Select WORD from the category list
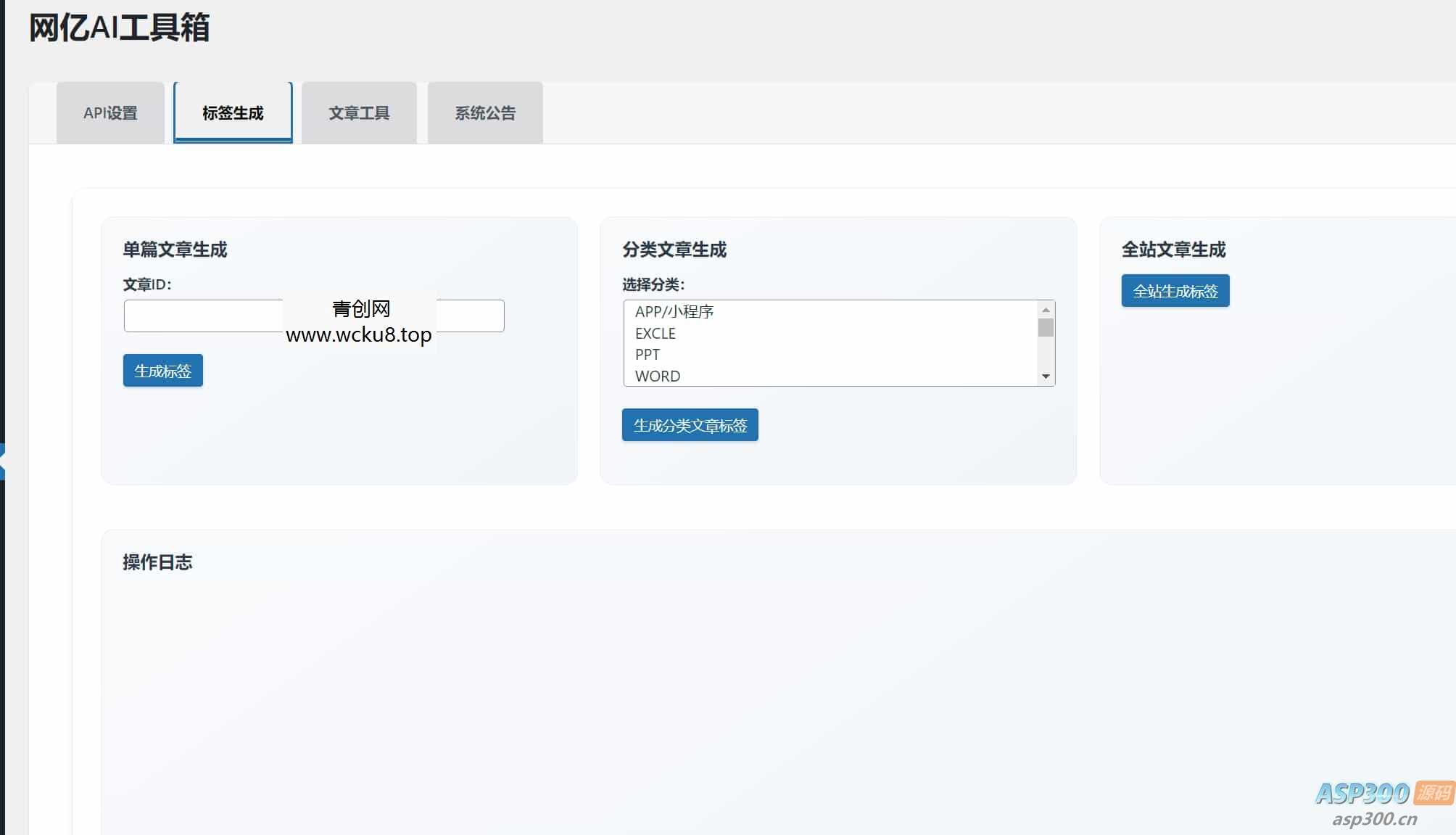 pyautogui.click(x=657, y=376)
